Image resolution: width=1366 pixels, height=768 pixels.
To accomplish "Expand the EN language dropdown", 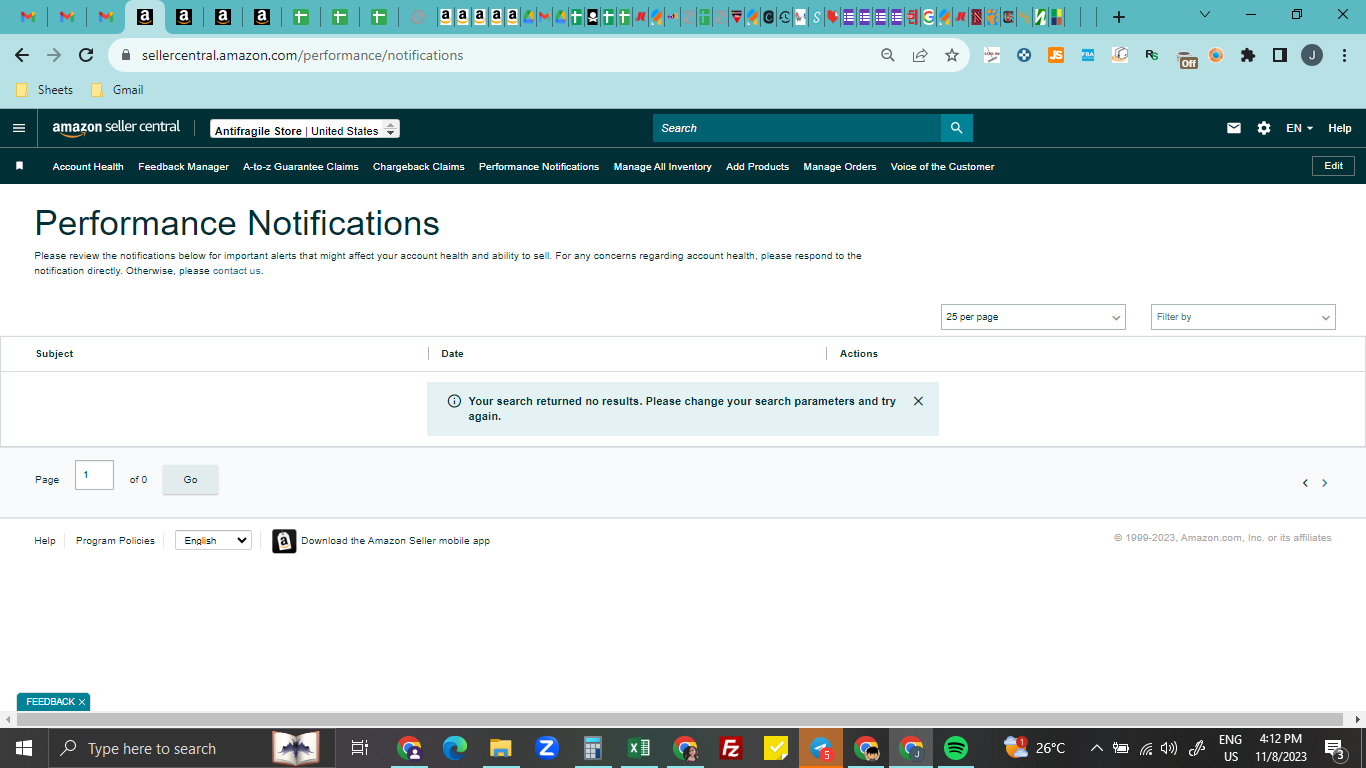I will click(1299, 128).
